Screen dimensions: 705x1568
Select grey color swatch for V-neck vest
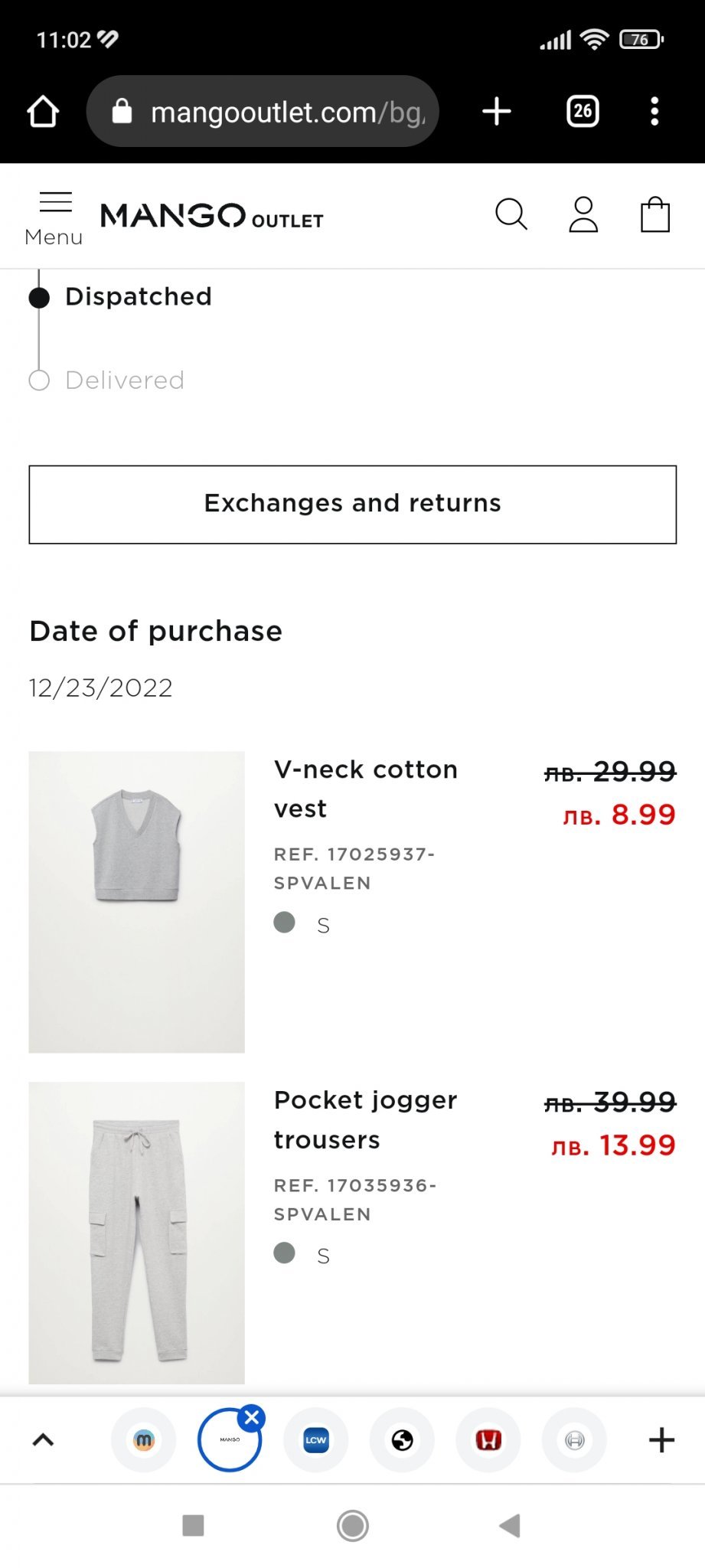pos(285,923)
